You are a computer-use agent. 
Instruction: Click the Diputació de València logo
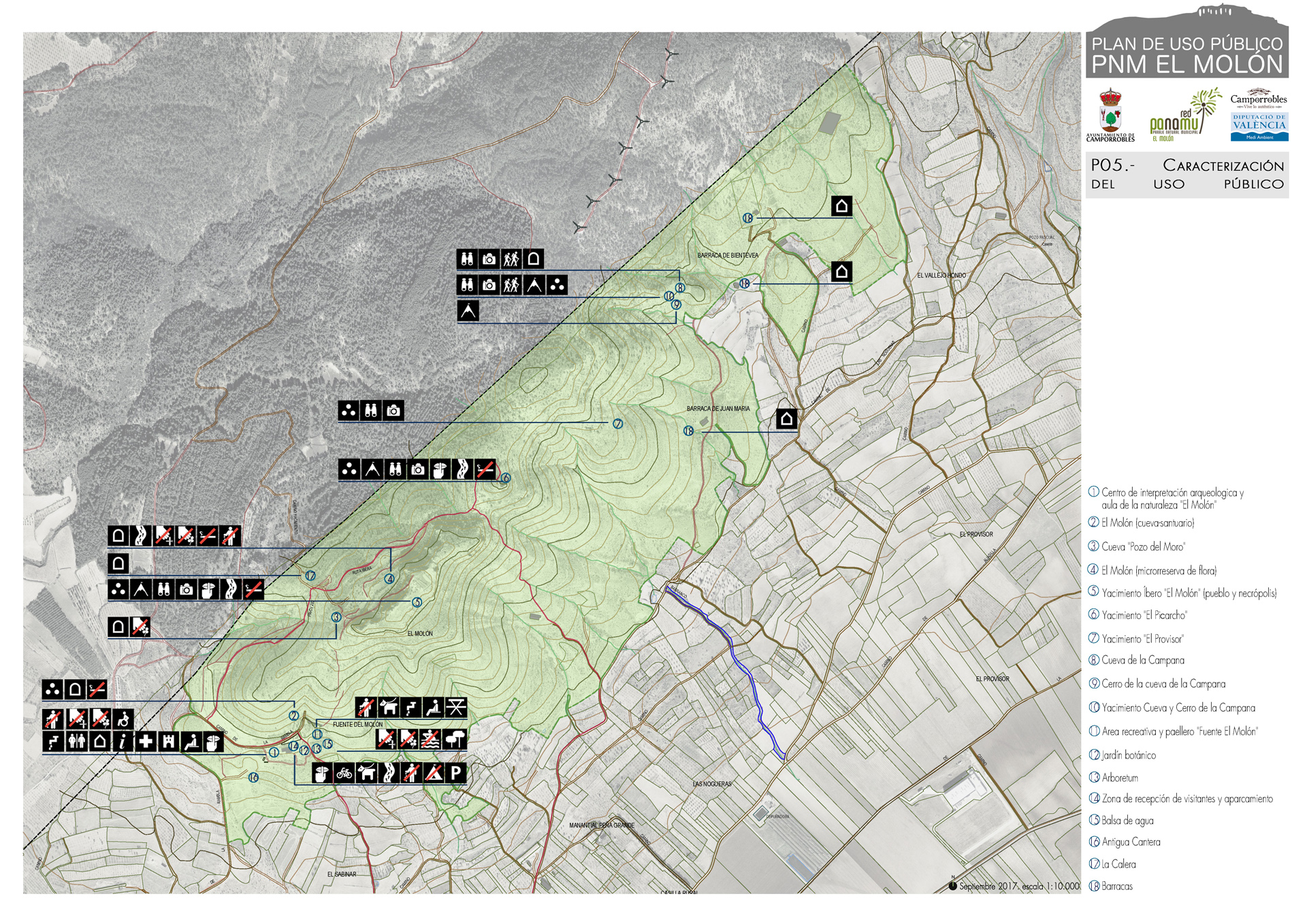1259,127
